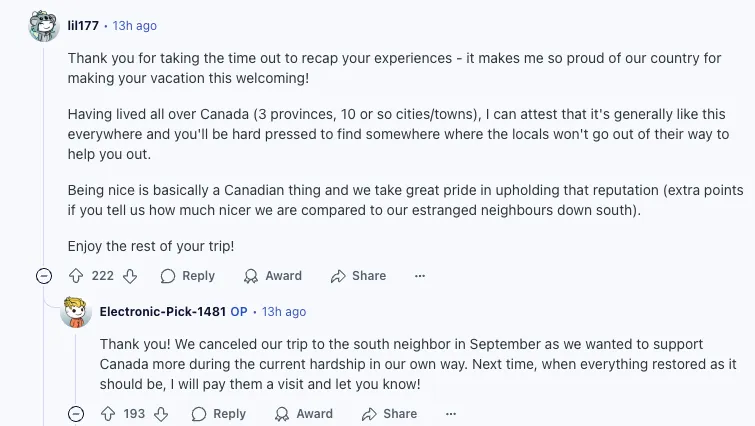Open more options on Electronic-Pick-1481's reply
Screen dimensions: 755x426
point(451,414)
